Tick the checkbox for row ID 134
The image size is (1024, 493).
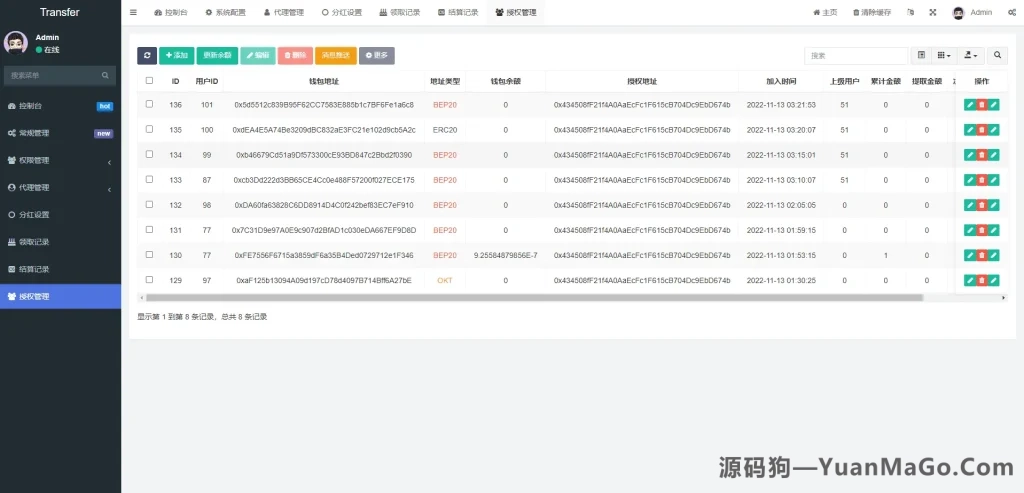[x=150, y=154]
